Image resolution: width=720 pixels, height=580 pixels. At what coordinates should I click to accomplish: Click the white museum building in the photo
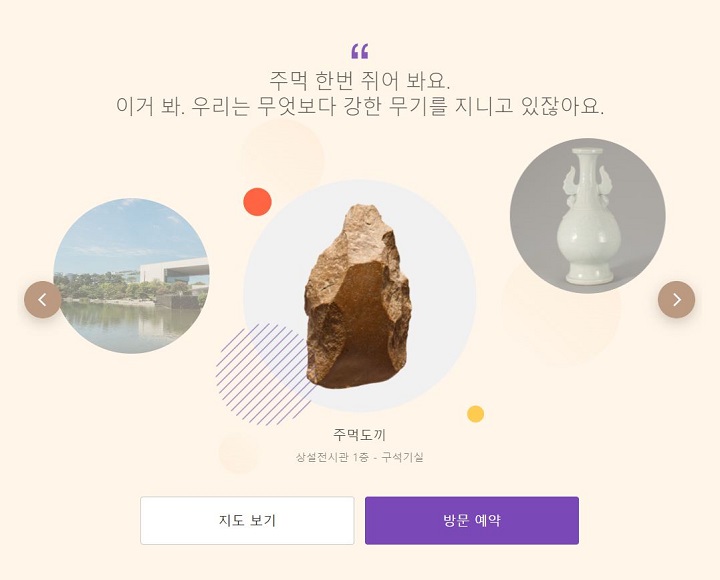pos(174,270)
